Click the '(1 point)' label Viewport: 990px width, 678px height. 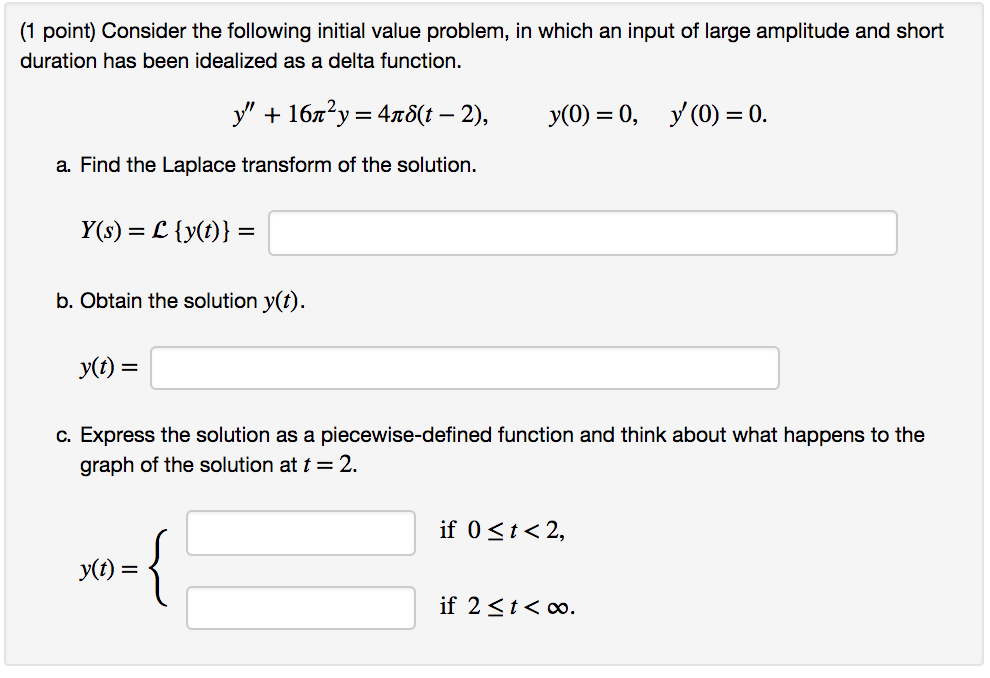coord(55,30)
